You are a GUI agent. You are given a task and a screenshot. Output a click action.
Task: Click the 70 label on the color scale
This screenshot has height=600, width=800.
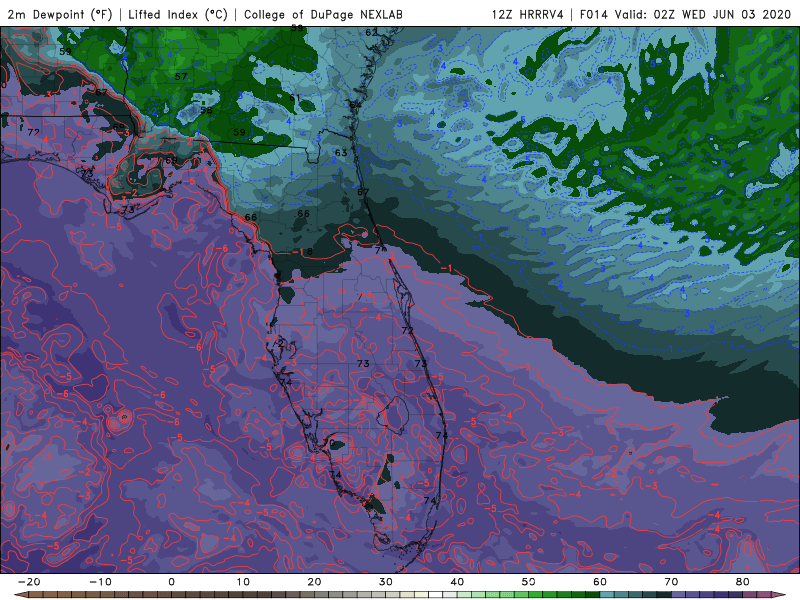coord(671,582)
